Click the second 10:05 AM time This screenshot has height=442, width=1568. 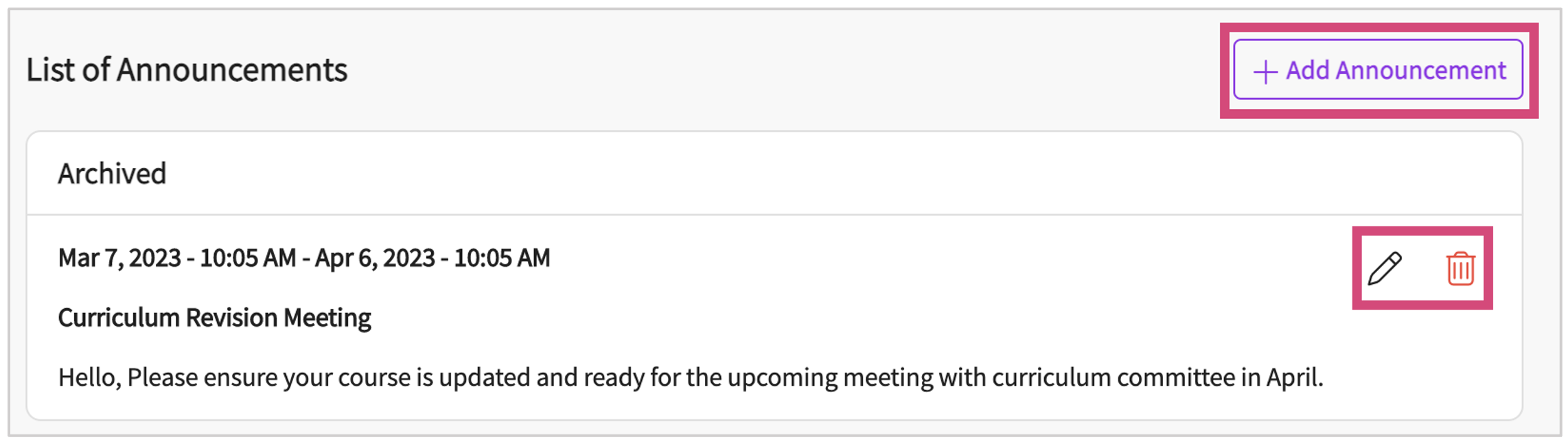point(502,258)
